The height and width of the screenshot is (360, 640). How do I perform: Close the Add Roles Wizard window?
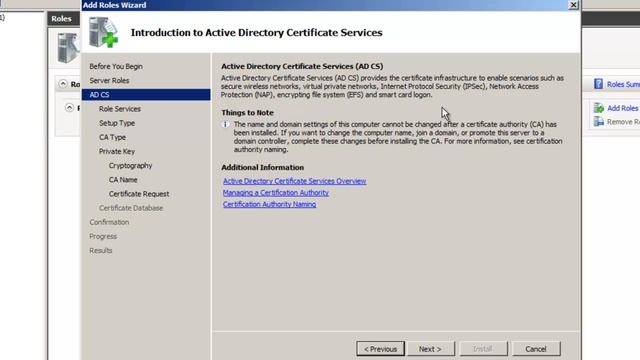tap(573, 5)
